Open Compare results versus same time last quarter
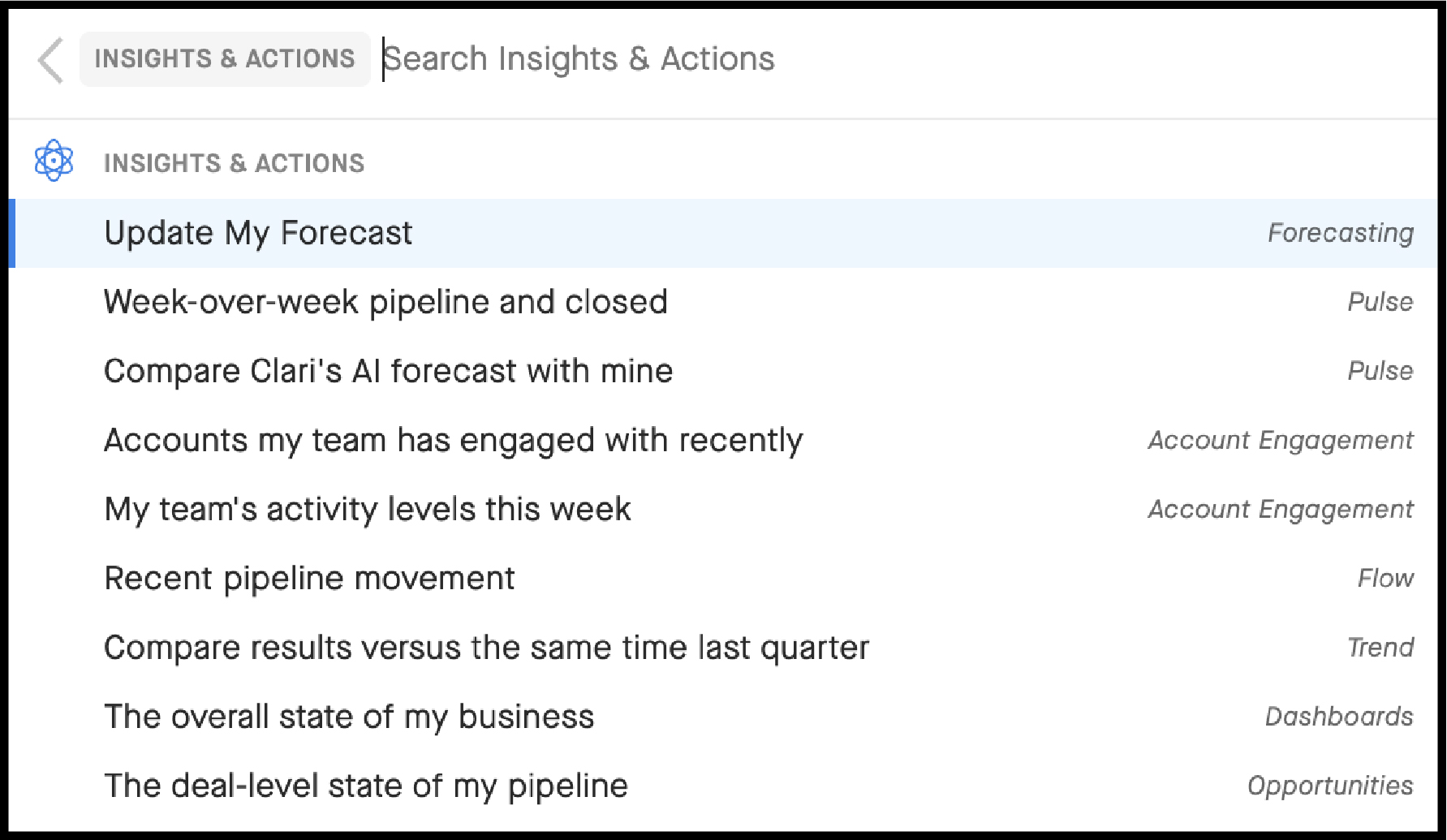Screen dimensions: 1447x840 pos(485,647)
